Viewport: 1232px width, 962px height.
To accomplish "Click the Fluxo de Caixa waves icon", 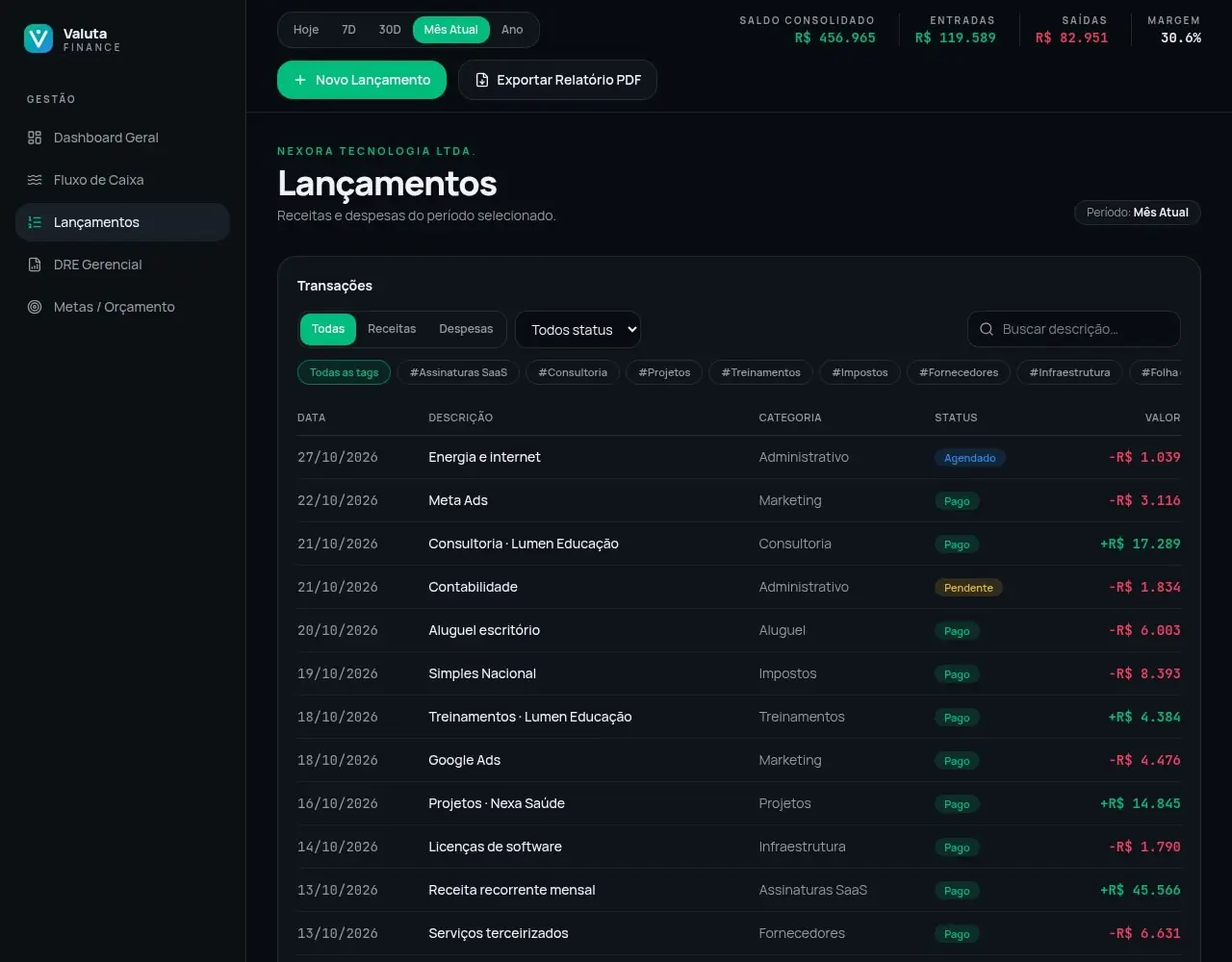I will (35, 180).
